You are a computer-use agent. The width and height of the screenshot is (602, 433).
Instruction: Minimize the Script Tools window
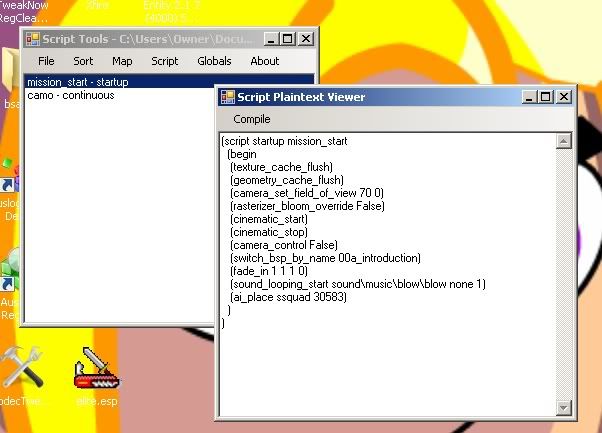(271, 39)
